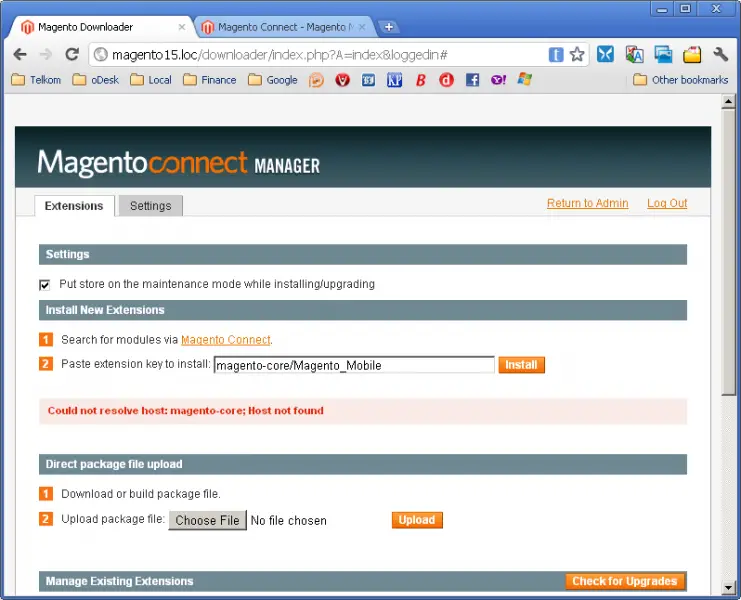This screenshot has width=741, height=600.
Task: Switch to Magento Downloader browser tab
Action: [x=99, y=27]
